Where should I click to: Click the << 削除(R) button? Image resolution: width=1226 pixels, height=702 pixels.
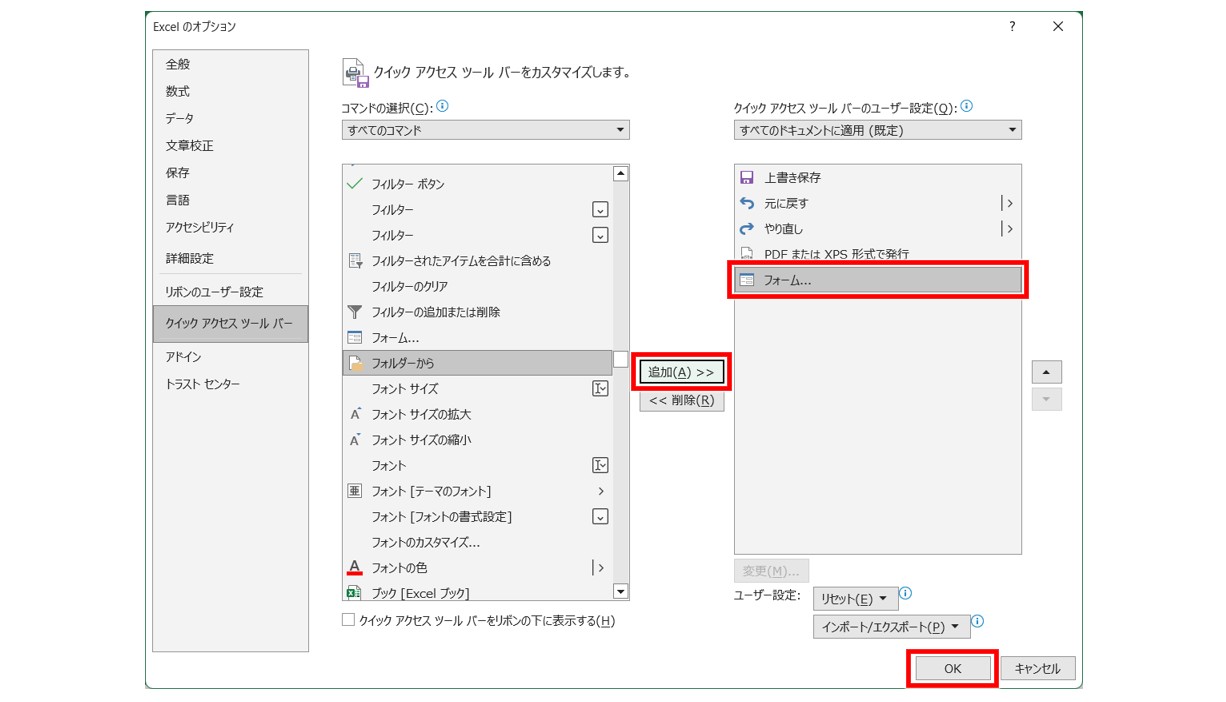(x=681, y=401)
